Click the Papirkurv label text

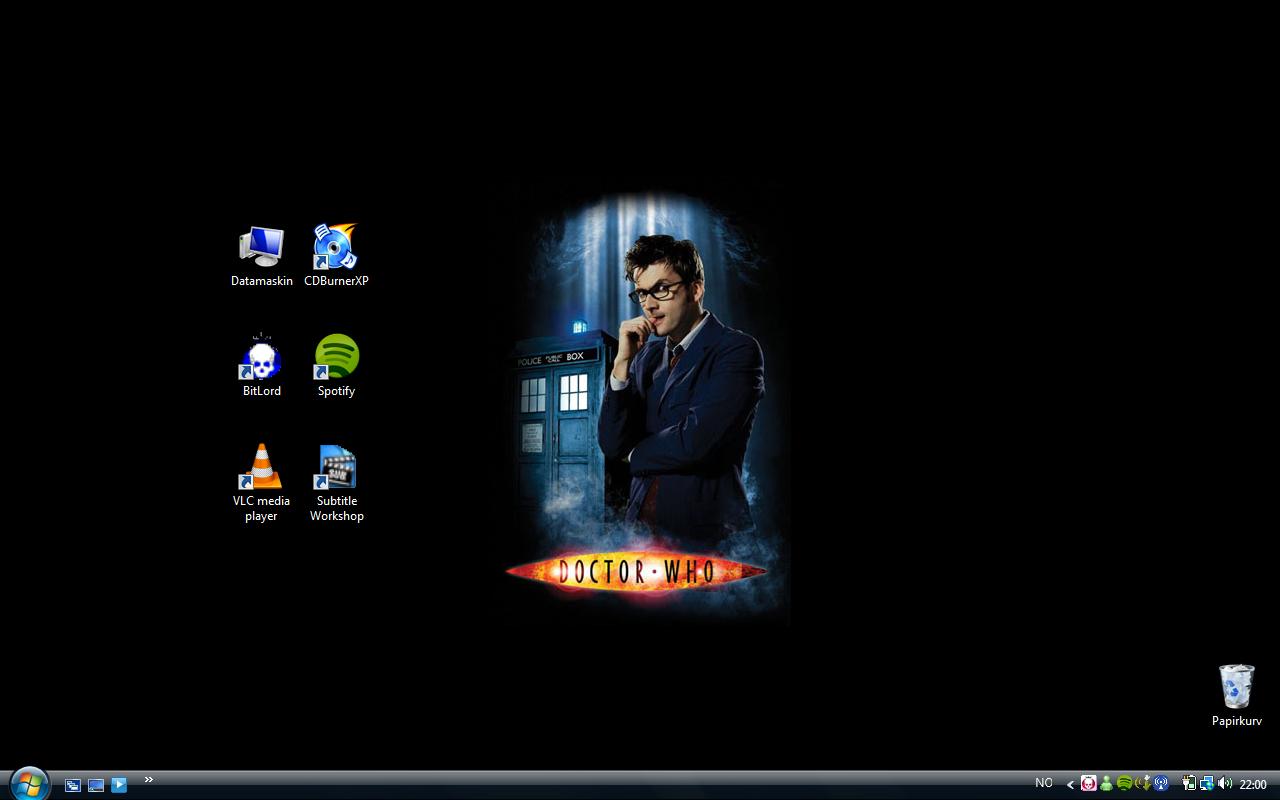click(x=1237, y=721)
